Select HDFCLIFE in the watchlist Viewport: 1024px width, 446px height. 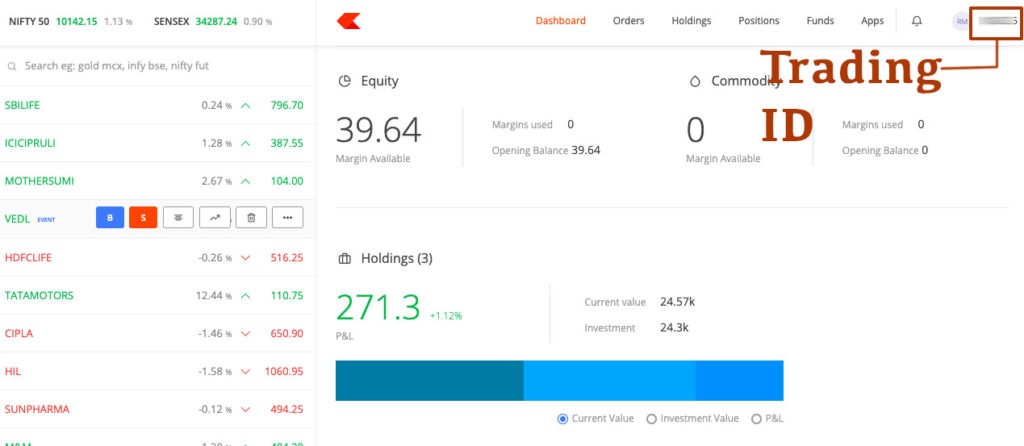[x=28, y=258]
